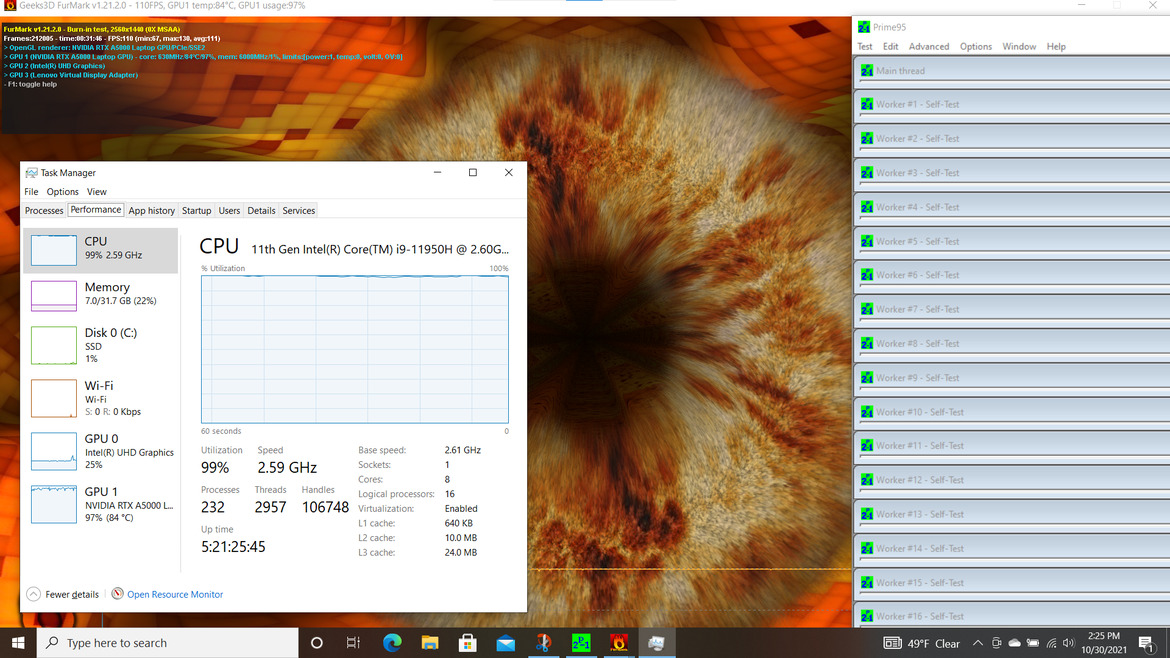
Task: Switch to FurMark from the taskbar
Action: (x=619, y=642)
